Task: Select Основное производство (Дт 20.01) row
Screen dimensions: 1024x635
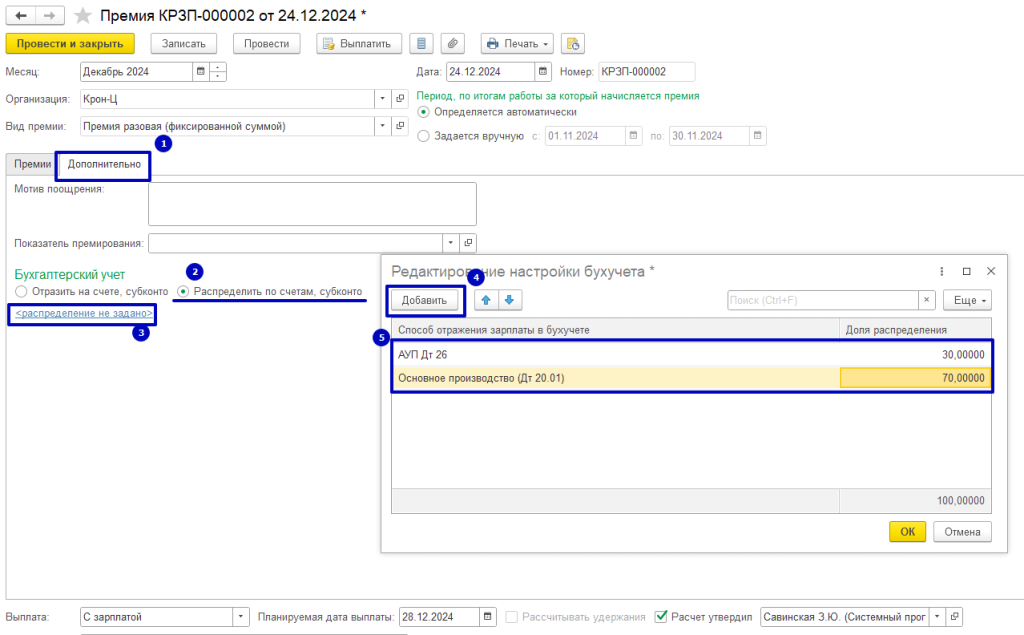Action: tap(692, 378)
